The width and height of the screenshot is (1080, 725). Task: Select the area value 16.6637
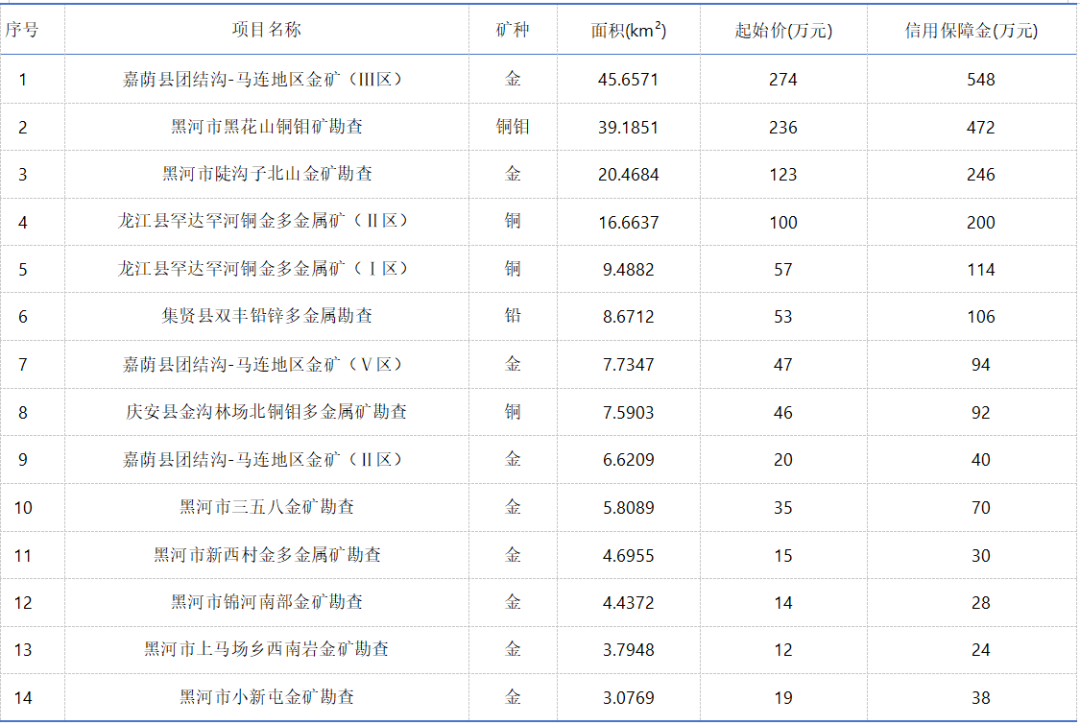click(x=628, y=222)
